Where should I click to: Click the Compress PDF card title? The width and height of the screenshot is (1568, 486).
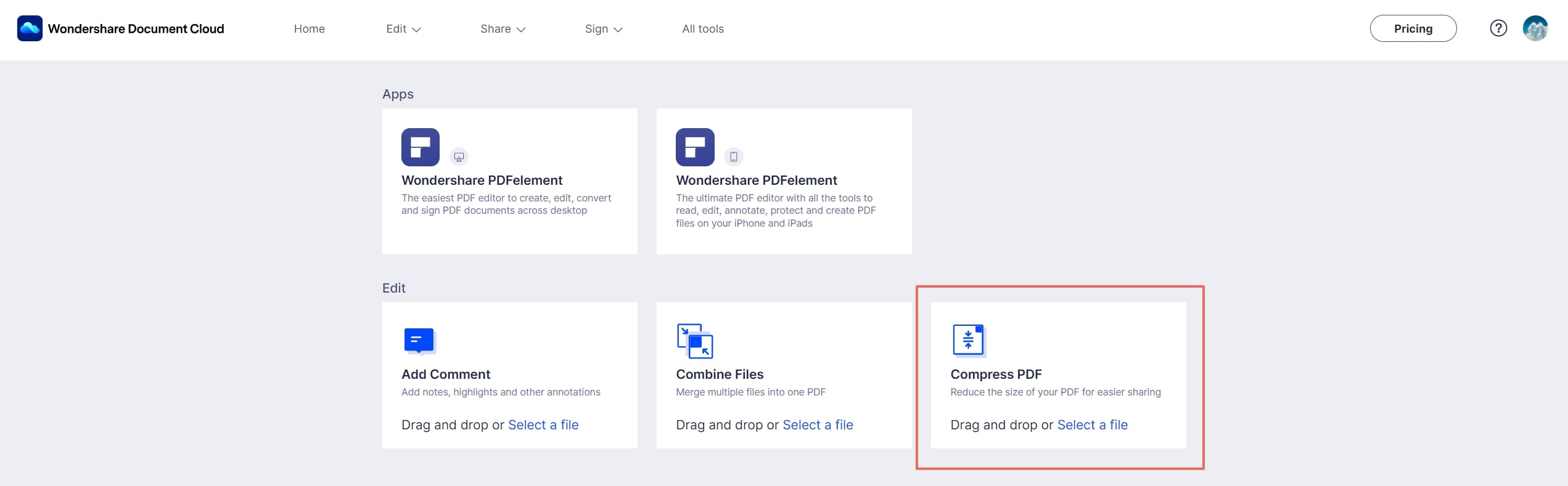pyautogui.click(x=996, y=375)
